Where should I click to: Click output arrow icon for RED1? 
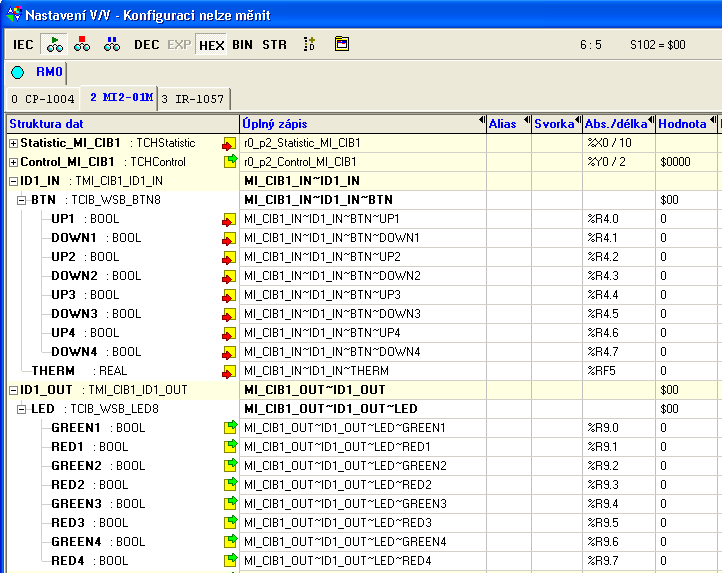(230, 446)
